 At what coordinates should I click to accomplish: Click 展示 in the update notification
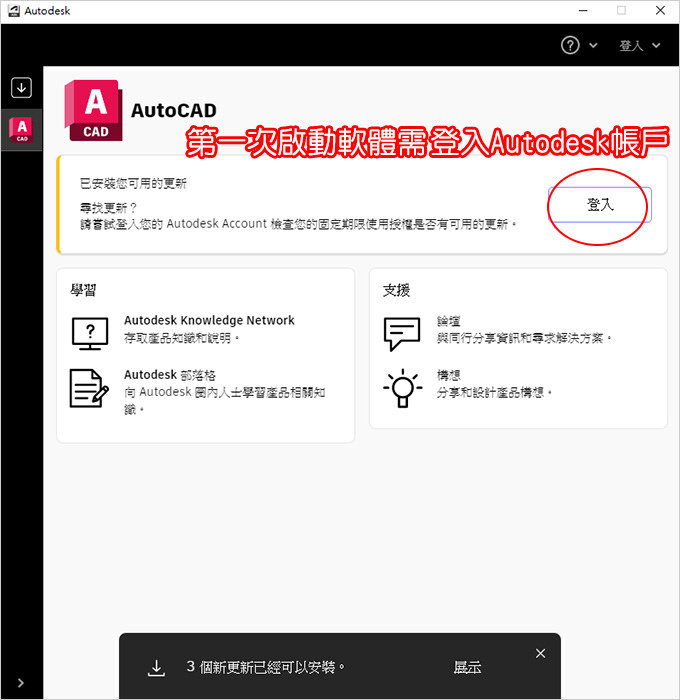pos(467,667)
